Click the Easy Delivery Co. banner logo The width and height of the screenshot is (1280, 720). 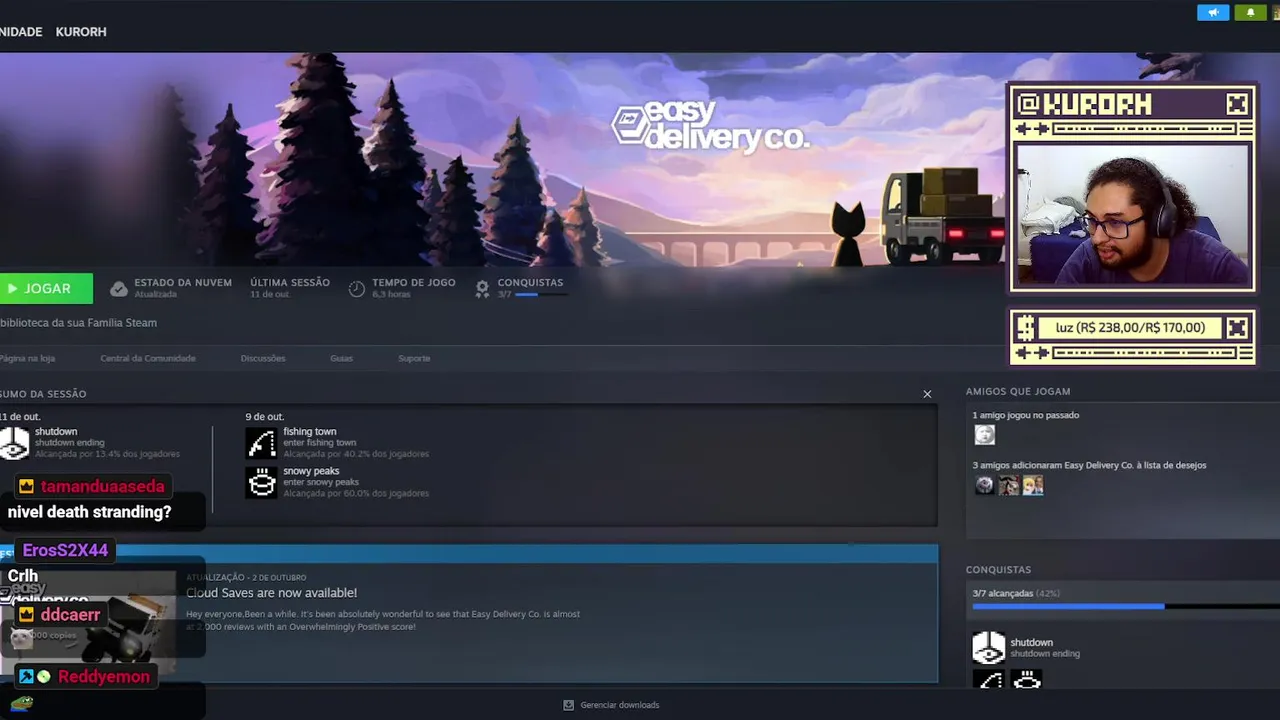[709, 127]
